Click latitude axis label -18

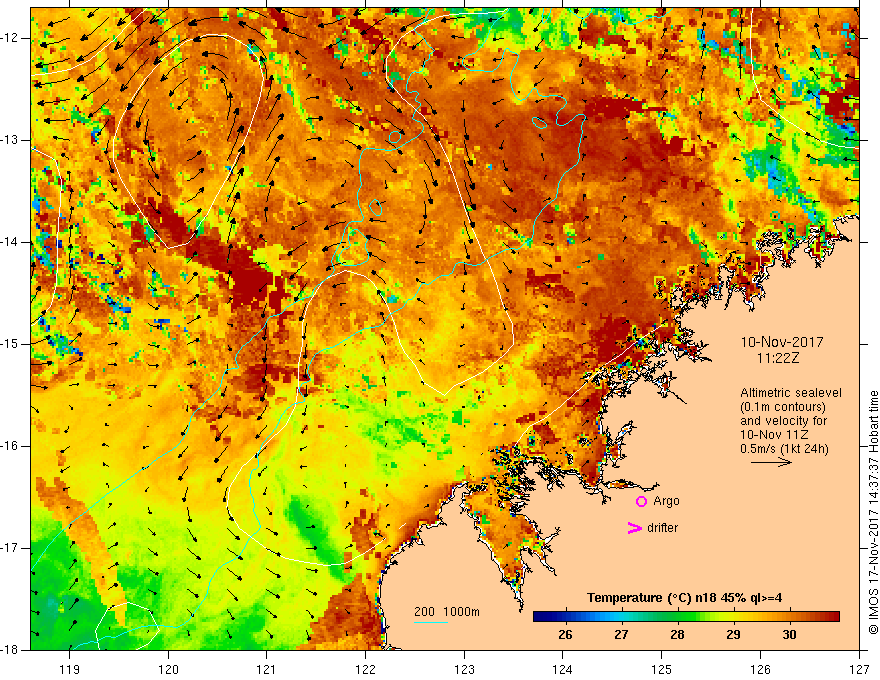(x=10, y=650)
